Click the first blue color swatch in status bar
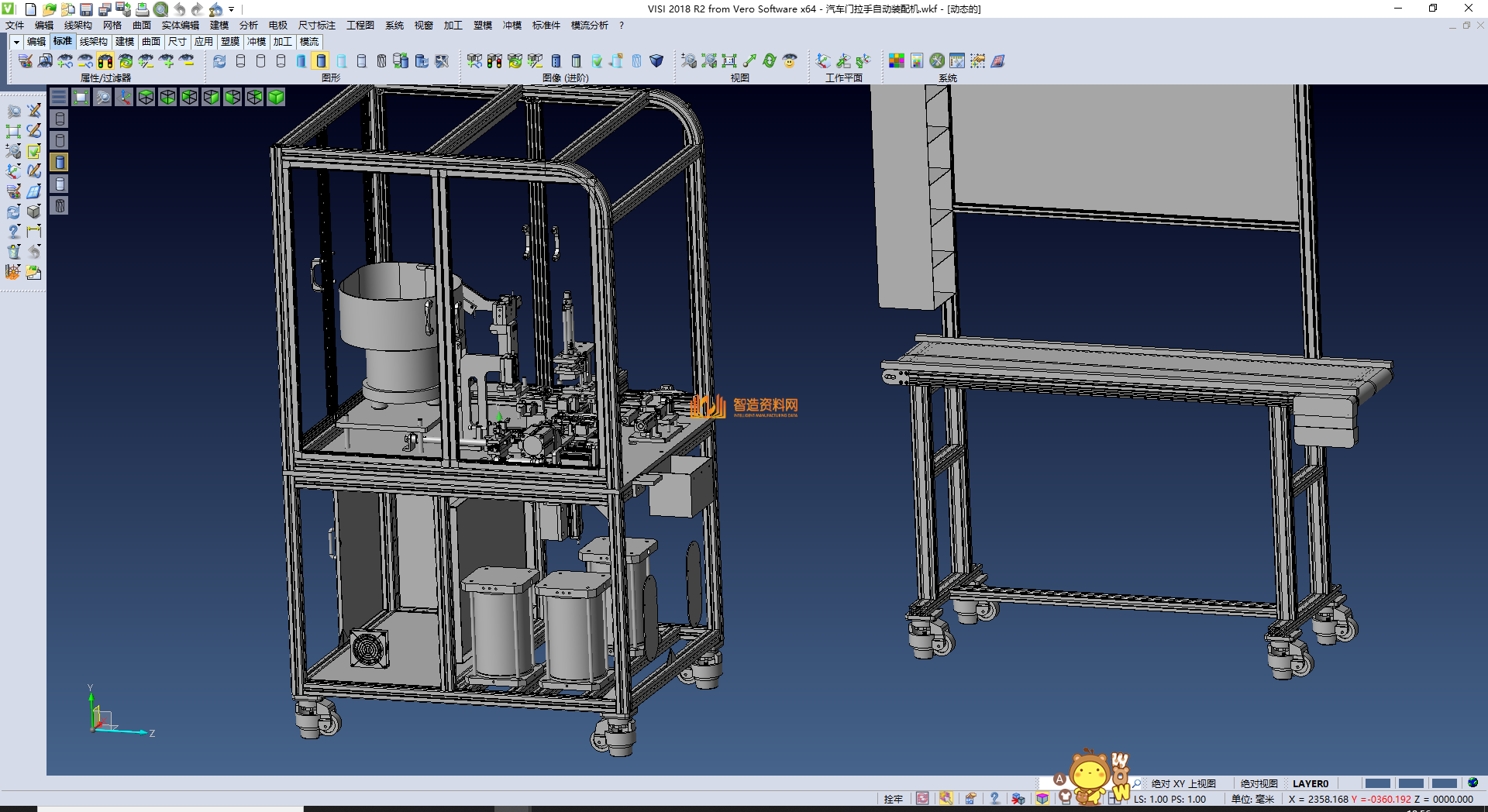 1377,783
